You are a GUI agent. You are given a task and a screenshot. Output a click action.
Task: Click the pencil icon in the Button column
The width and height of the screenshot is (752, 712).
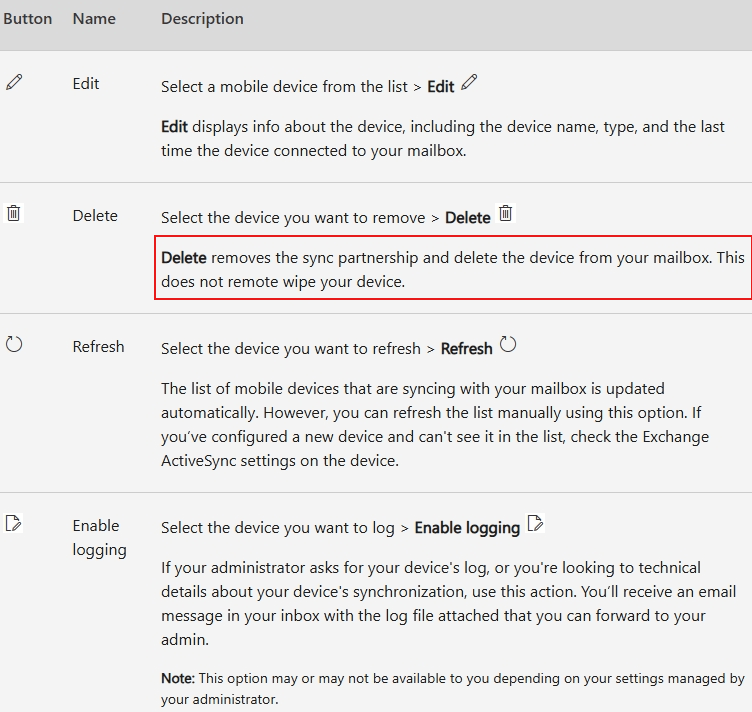[x=14, y=82]
